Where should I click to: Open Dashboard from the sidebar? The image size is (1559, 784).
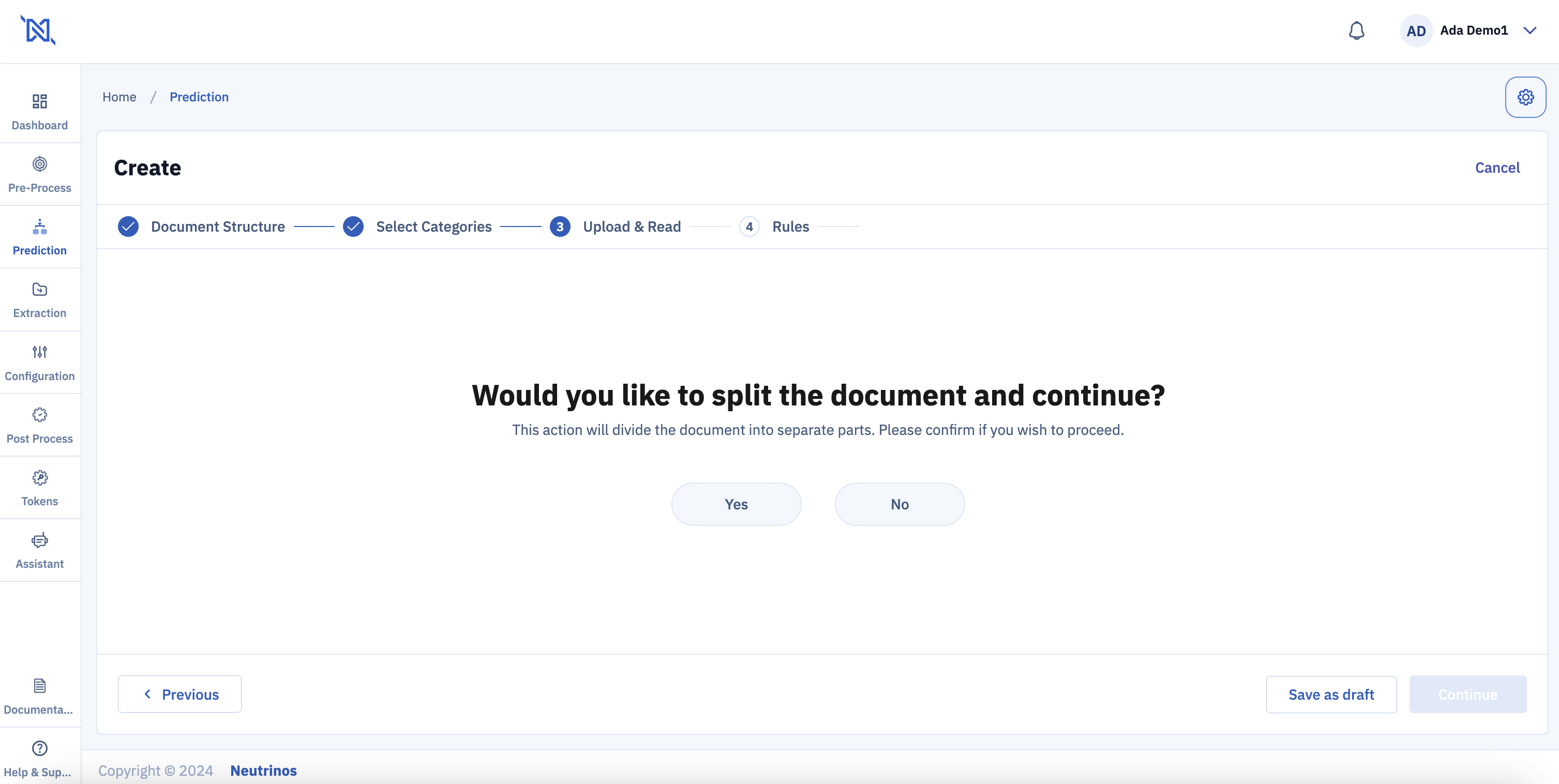[x=40, y=112]
